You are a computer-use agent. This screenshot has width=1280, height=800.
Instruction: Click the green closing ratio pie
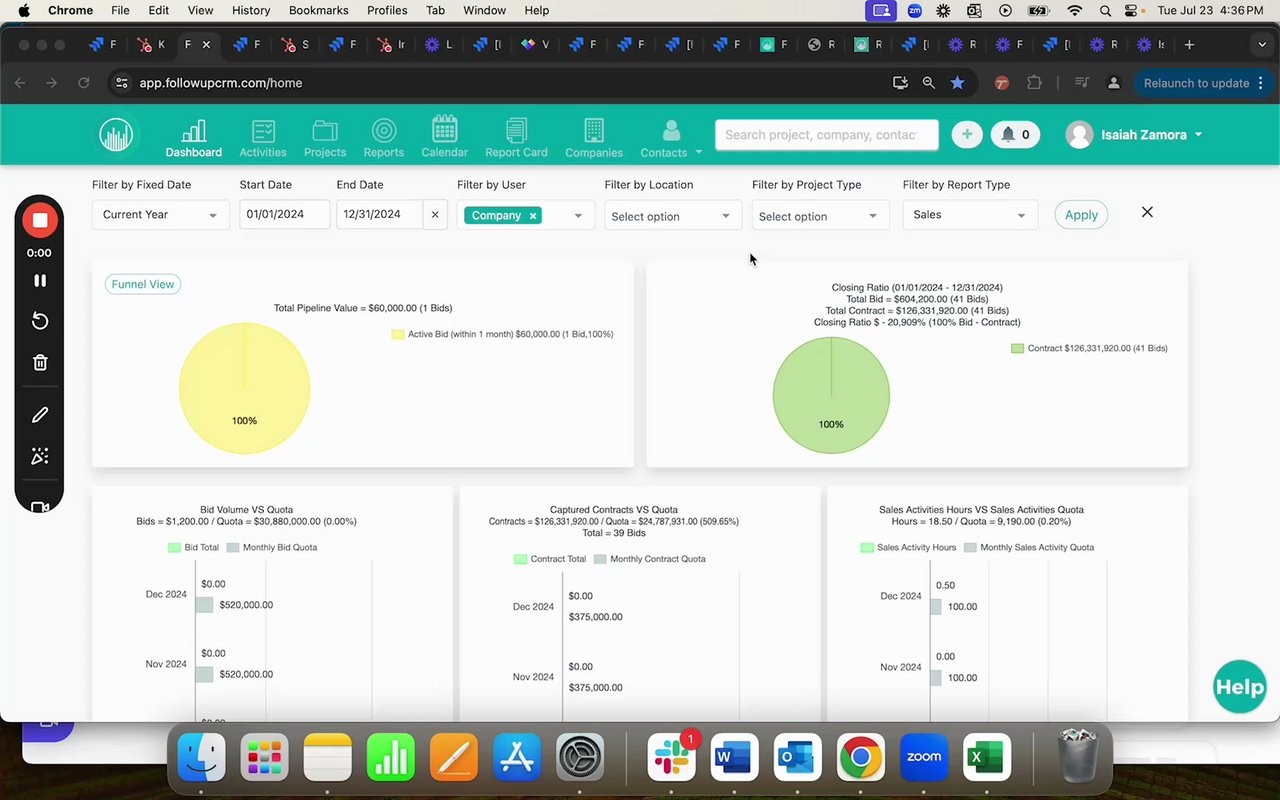[831, 395]
